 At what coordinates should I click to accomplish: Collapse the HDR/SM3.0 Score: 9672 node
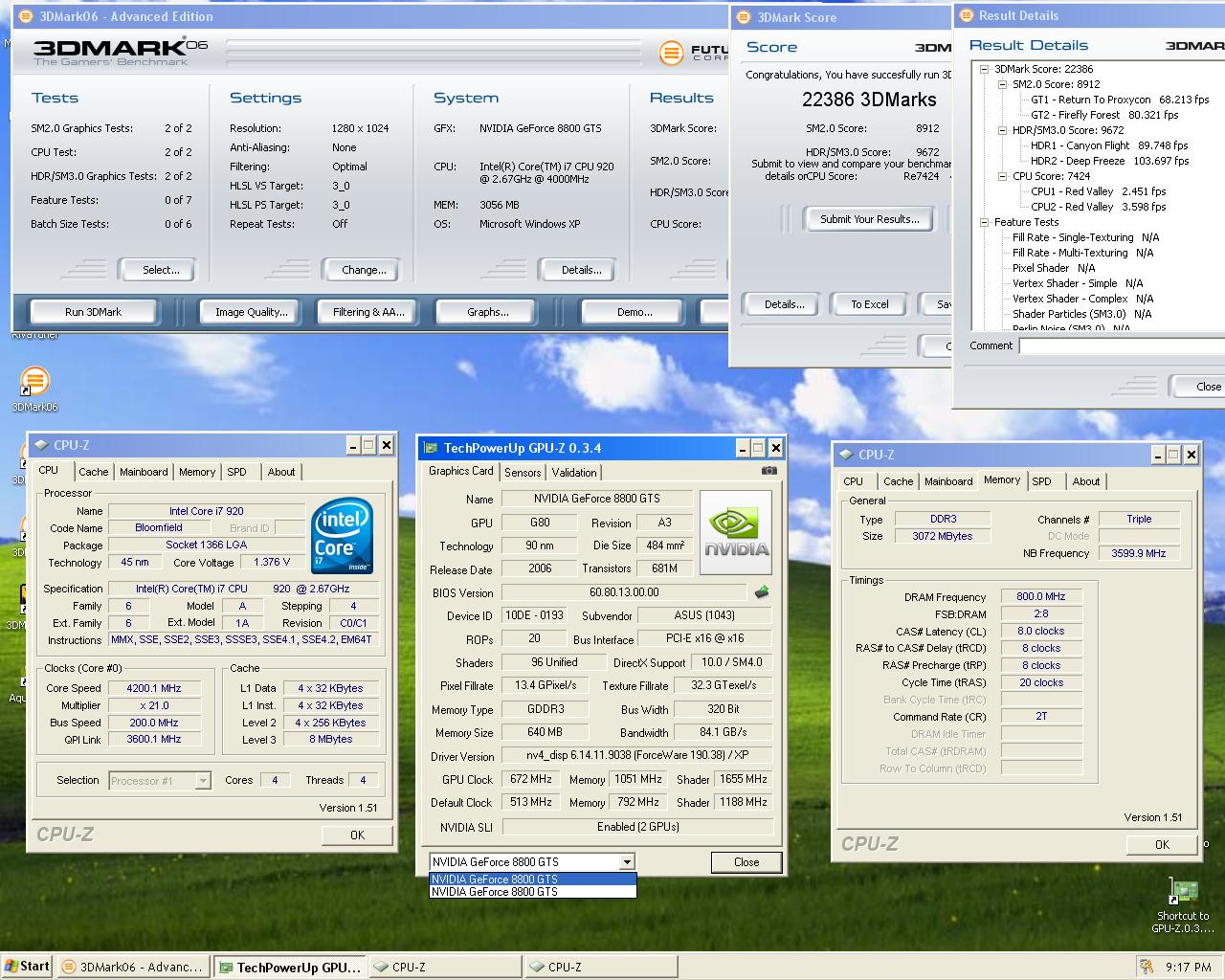[1002, 130]
